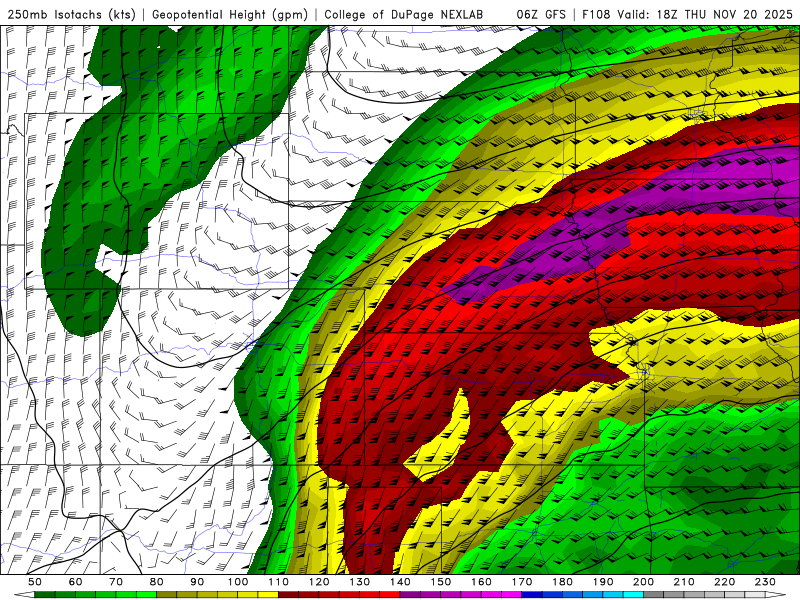Screen dimensions: 800x600
Task: Click the legend value 50
Action: tap(35, 582)
